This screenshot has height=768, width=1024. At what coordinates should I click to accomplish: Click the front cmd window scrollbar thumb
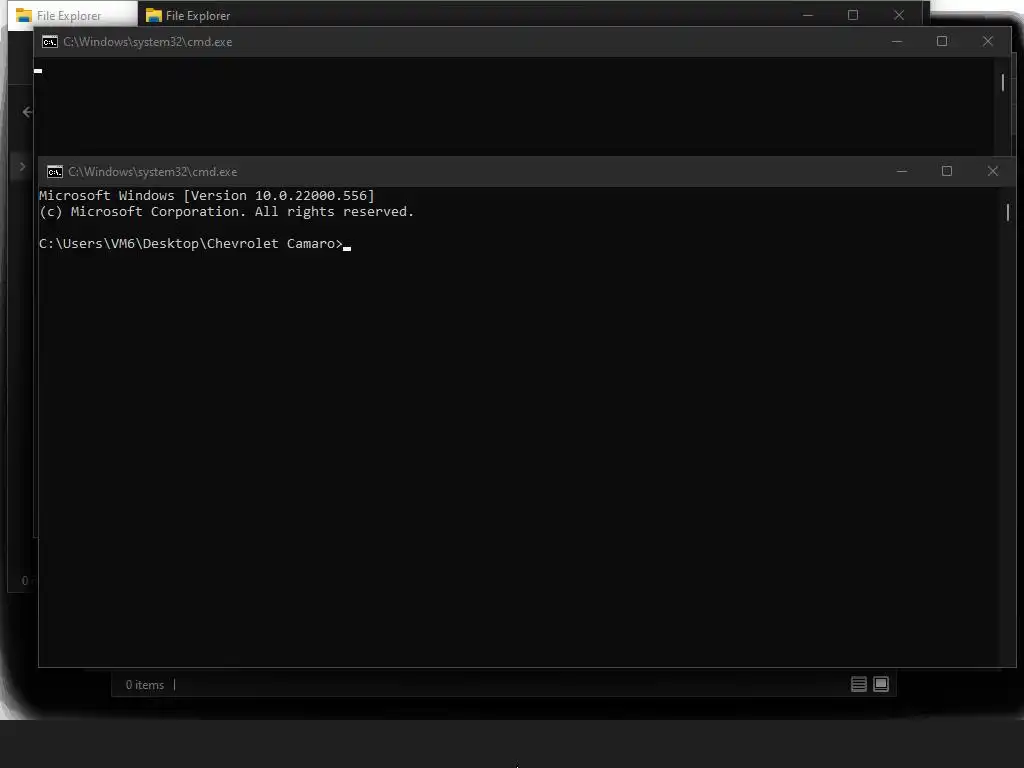1008,212
